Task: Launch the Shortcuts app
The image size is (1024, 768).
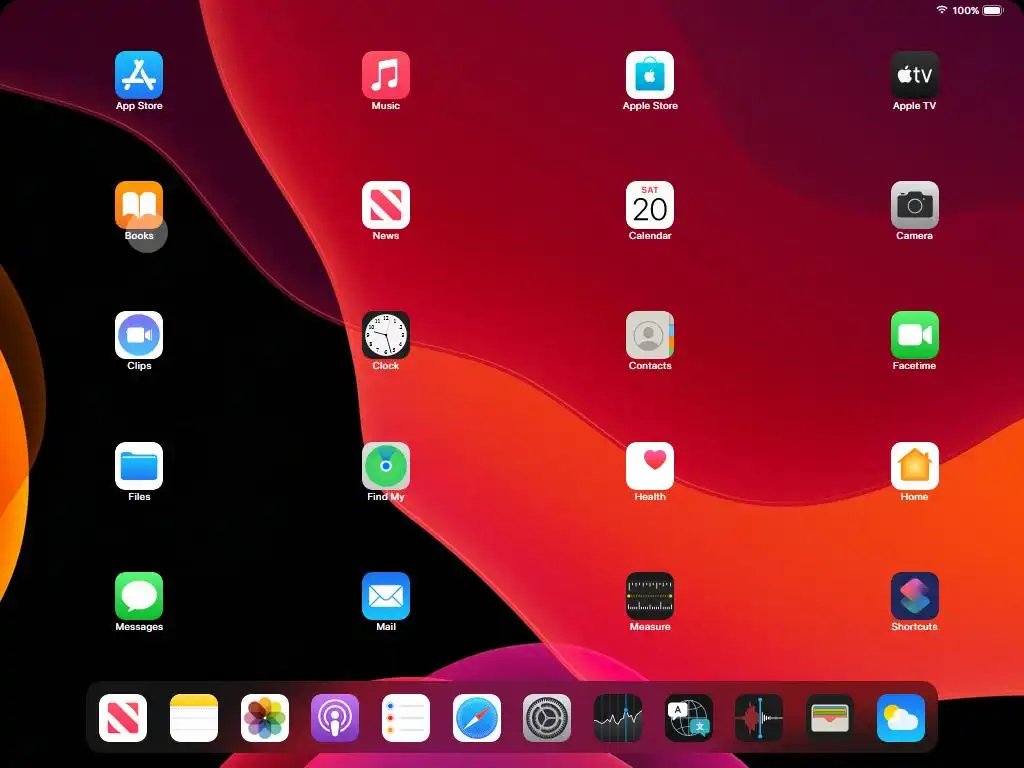Action: point(914,596)
